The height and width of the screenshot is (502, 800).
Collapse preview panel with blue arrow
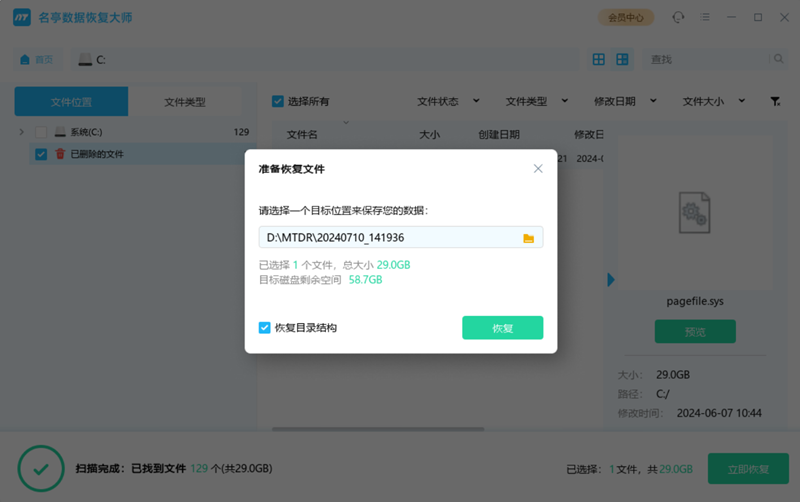(x=611, y=280)
